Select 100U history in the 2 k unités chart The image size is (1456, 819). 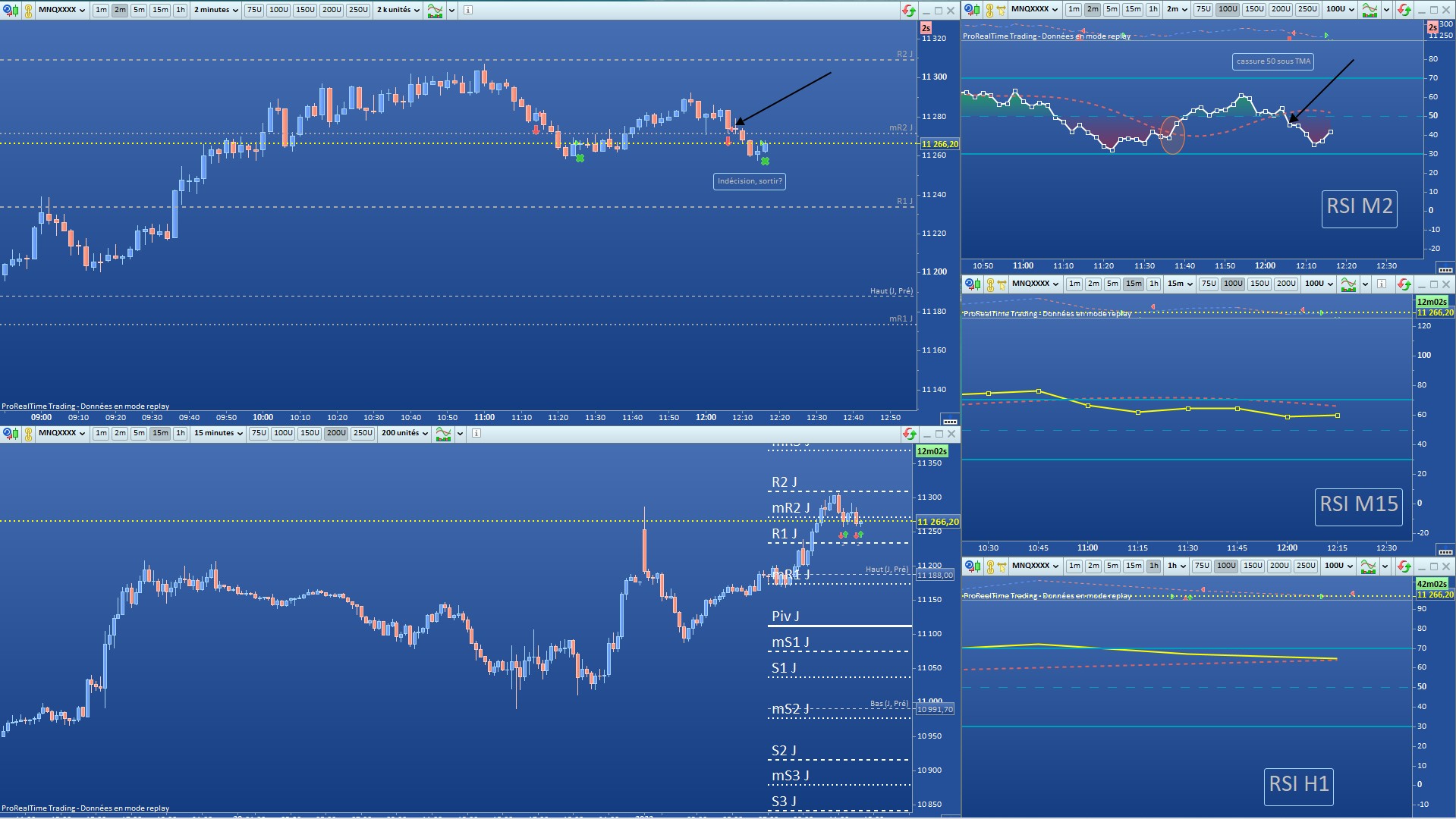pos(278,10)
